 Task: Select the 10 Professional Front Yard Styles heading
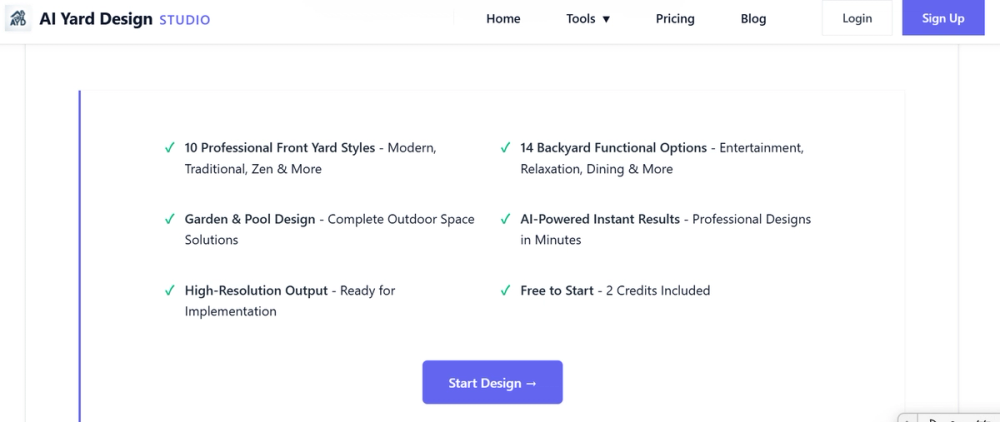pos(280,148)
